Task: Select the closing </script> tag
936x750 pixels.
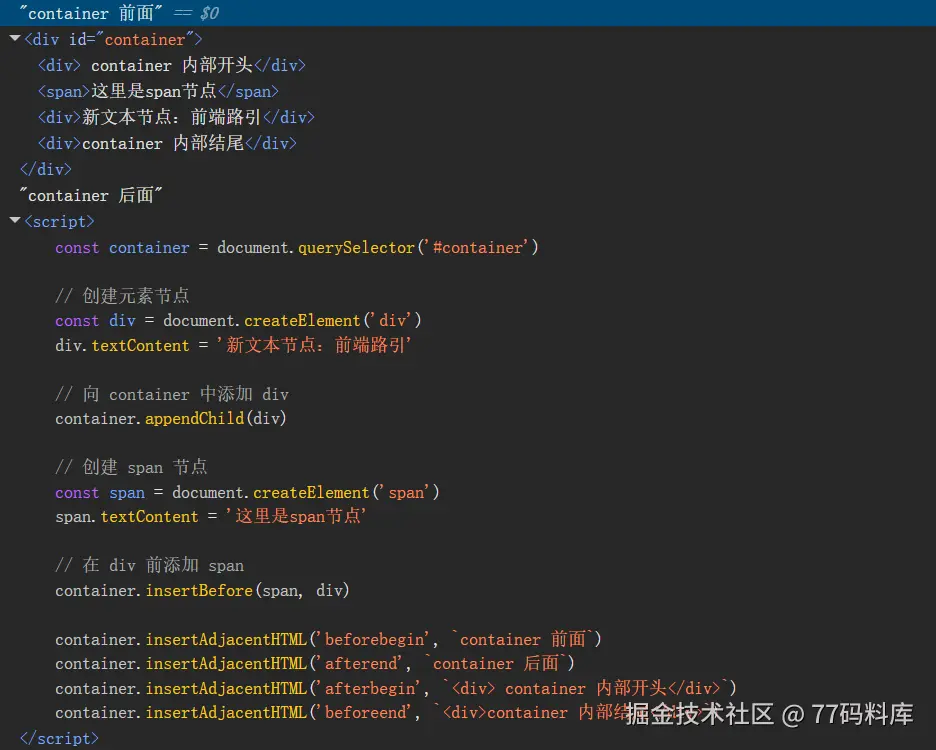Action: [x=59, y=739]
